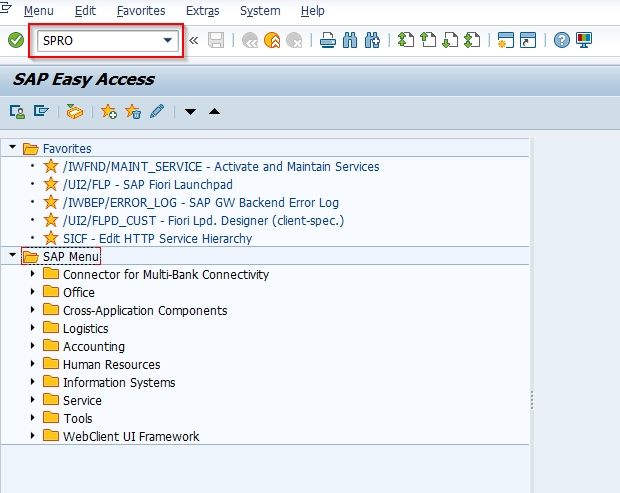Click the window control icon left of Menu
The width and height of the screenshot is (620, 493).
point(6,9)
